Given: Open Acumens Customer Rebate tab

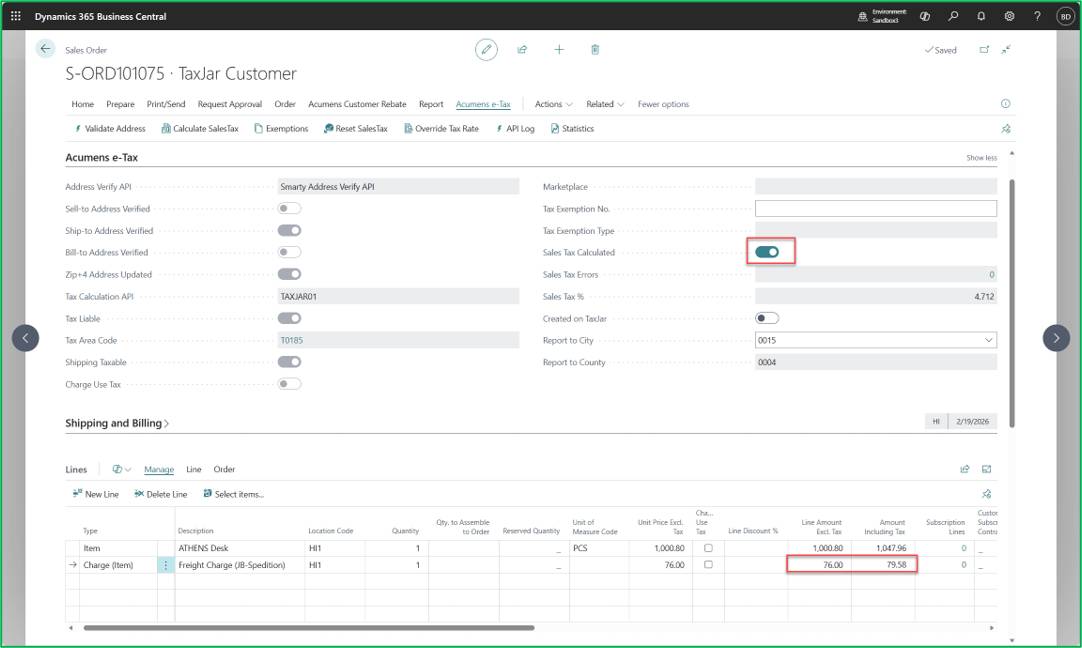Looking at the screenshot, I should click(357, 104).
